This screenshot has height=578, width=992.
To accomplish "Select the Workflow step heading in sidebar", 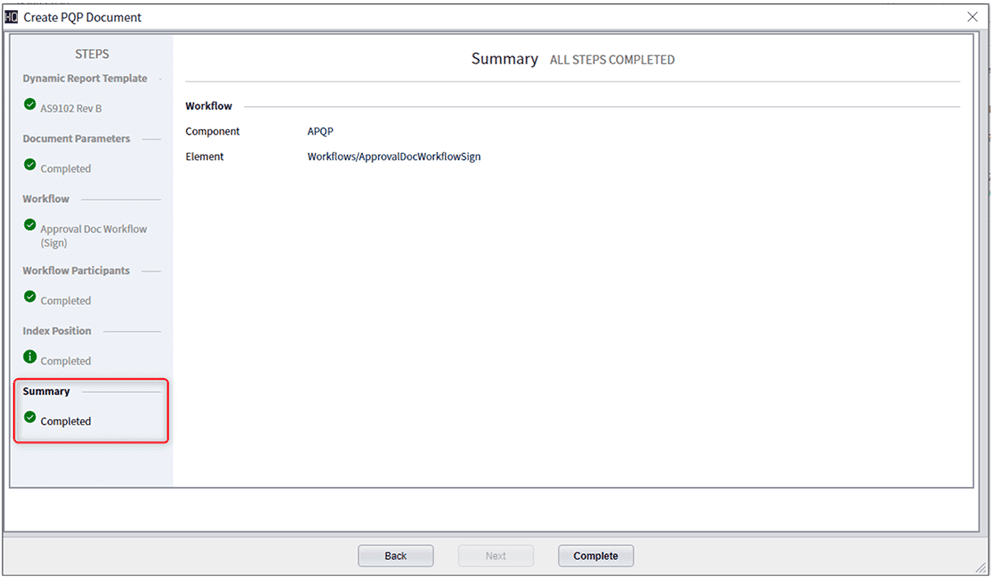I will pos(46,199).
